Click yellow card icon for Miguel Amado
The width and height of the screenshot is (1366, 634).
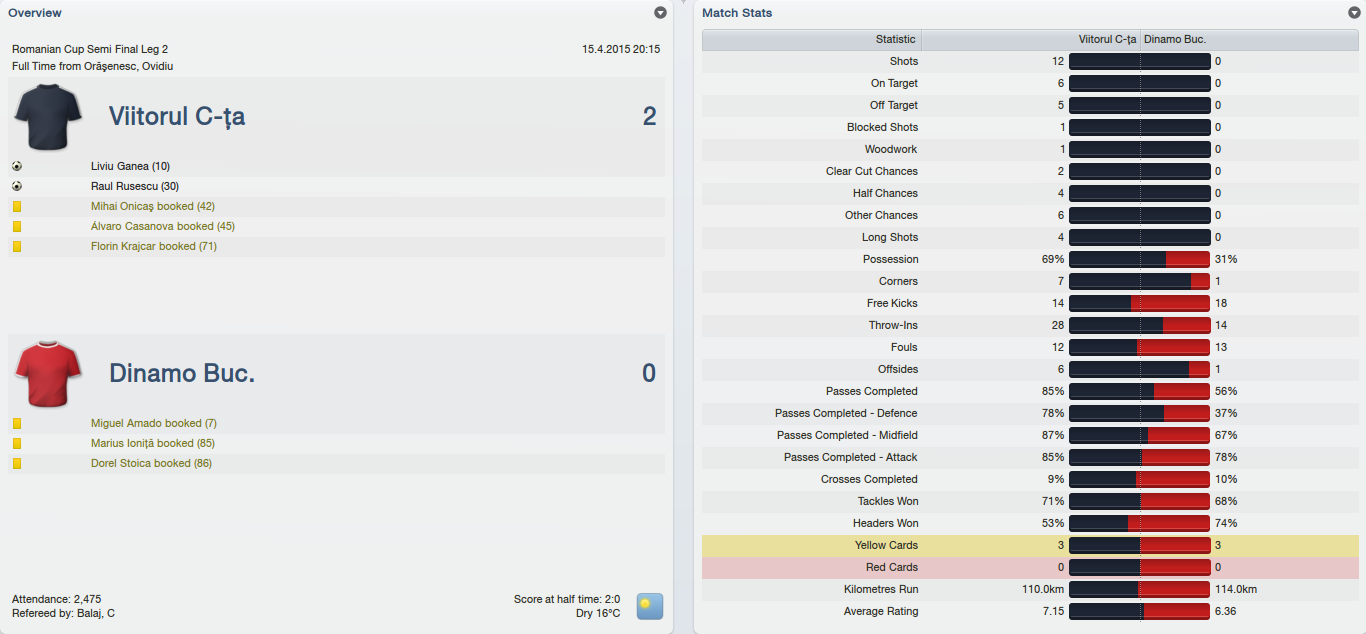pyautogui.click(x=17, y=423)
